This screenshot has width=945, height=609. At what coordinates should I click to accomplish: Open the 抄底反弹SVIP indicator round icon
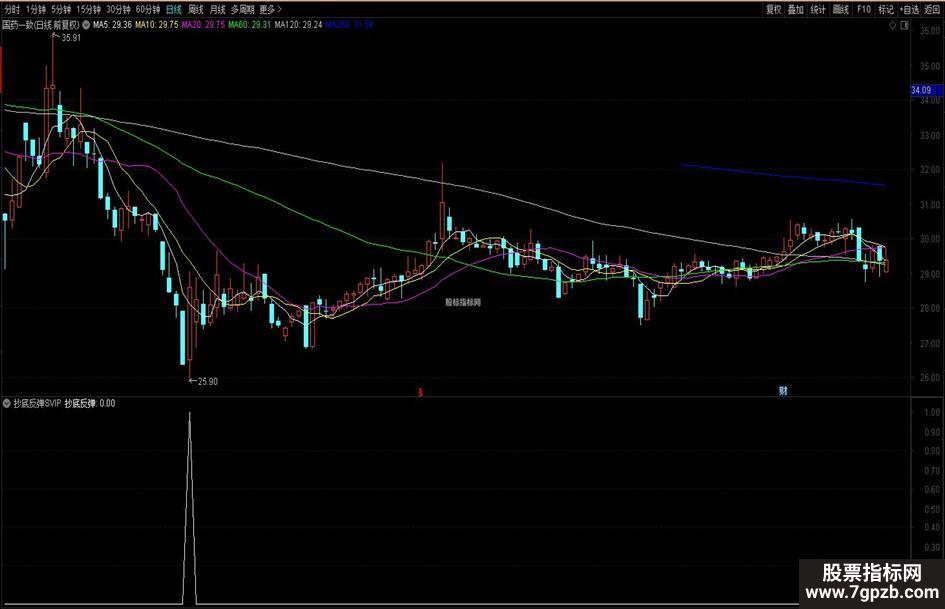click(x=7, y=403)
